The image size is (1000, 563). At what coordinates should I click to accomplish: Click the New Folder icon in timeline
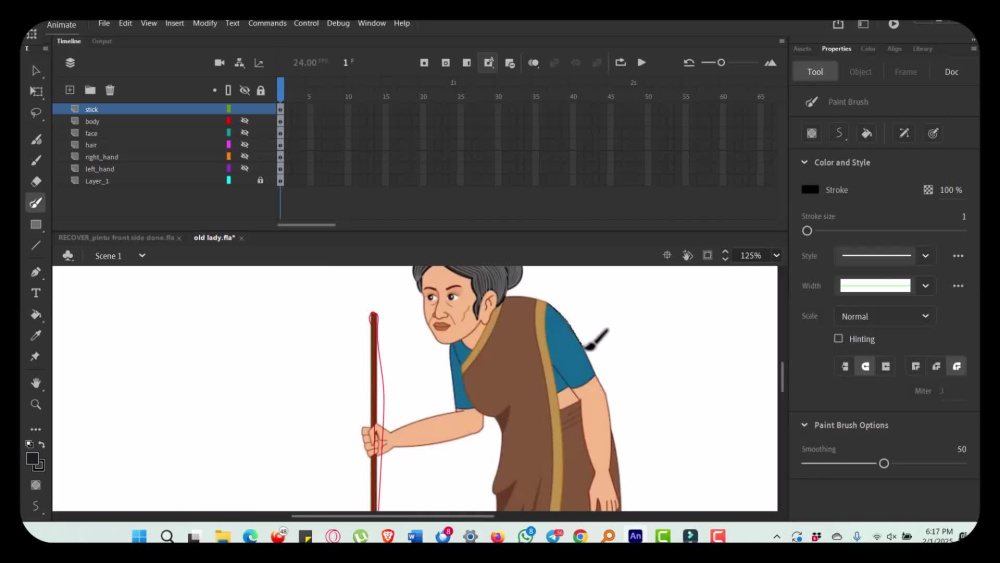pos(90,90)
